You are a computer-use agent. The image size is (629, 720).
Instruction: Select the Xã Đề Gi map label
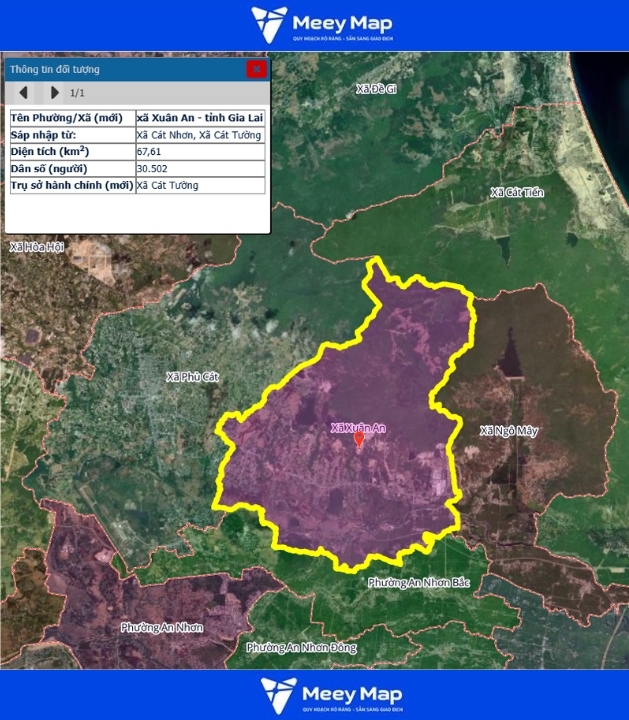point(377,89)
